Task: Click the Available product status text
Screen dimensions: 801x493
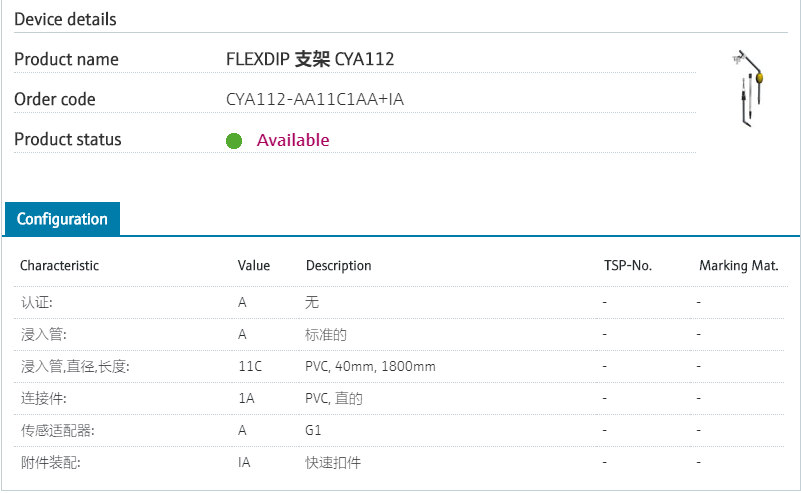Action: 293,140
